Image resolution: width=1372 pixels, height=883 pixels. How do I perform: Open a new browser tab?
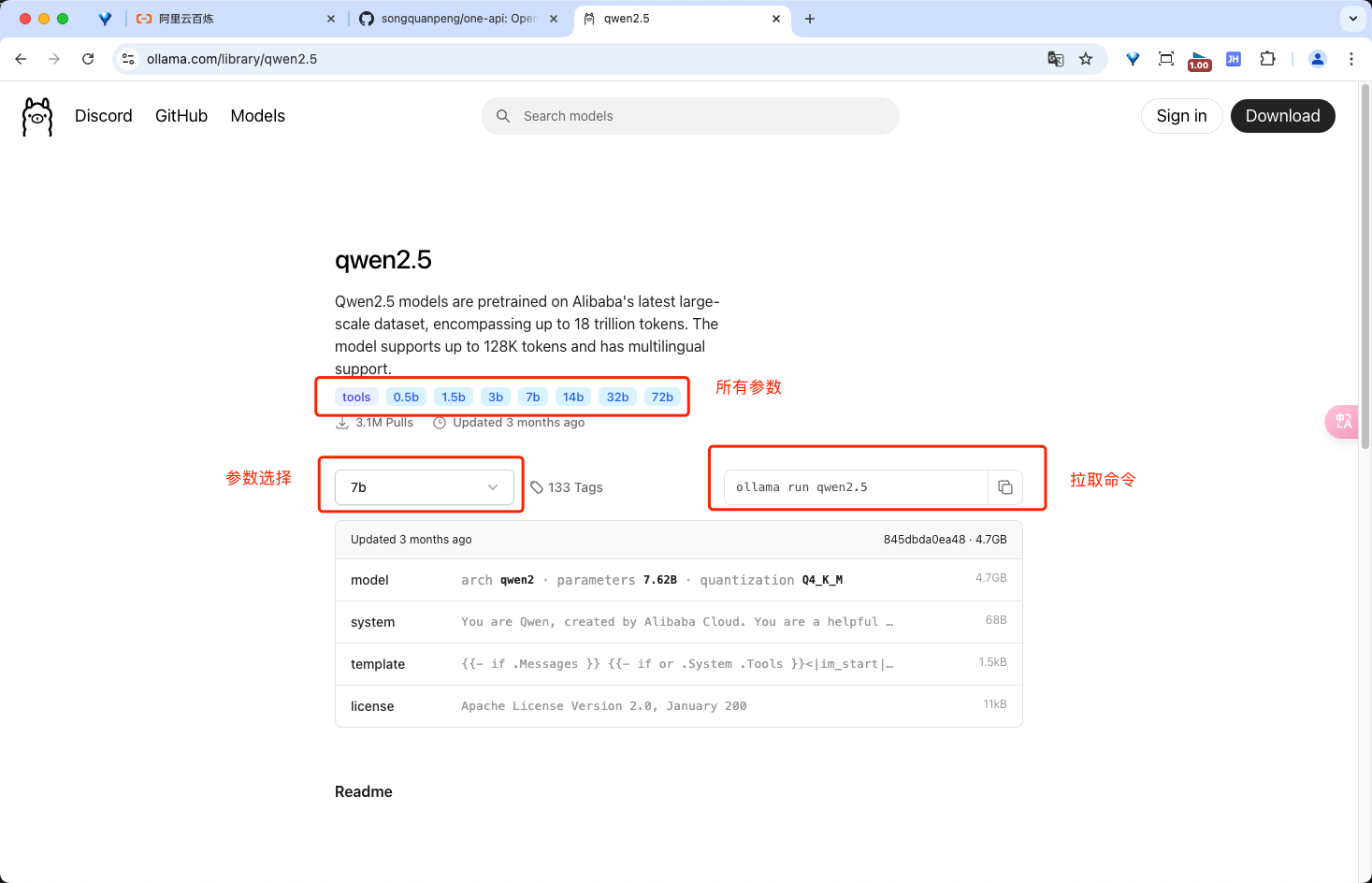pos(810,19)
